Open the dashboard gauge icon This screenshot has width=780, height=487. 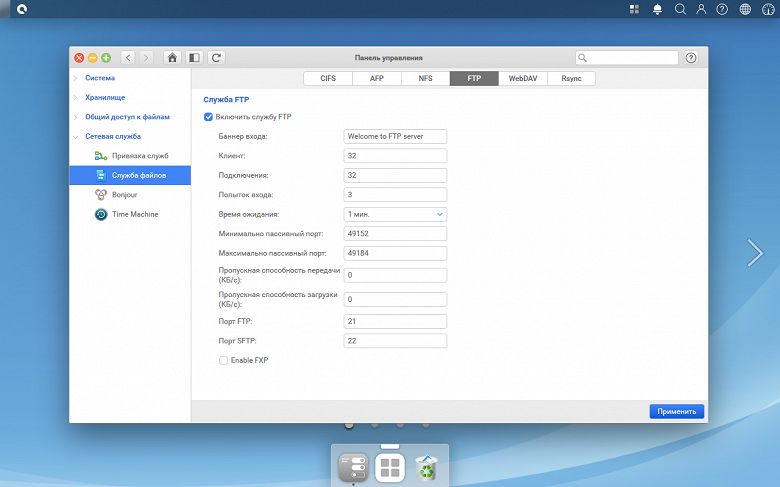[768, 9]
